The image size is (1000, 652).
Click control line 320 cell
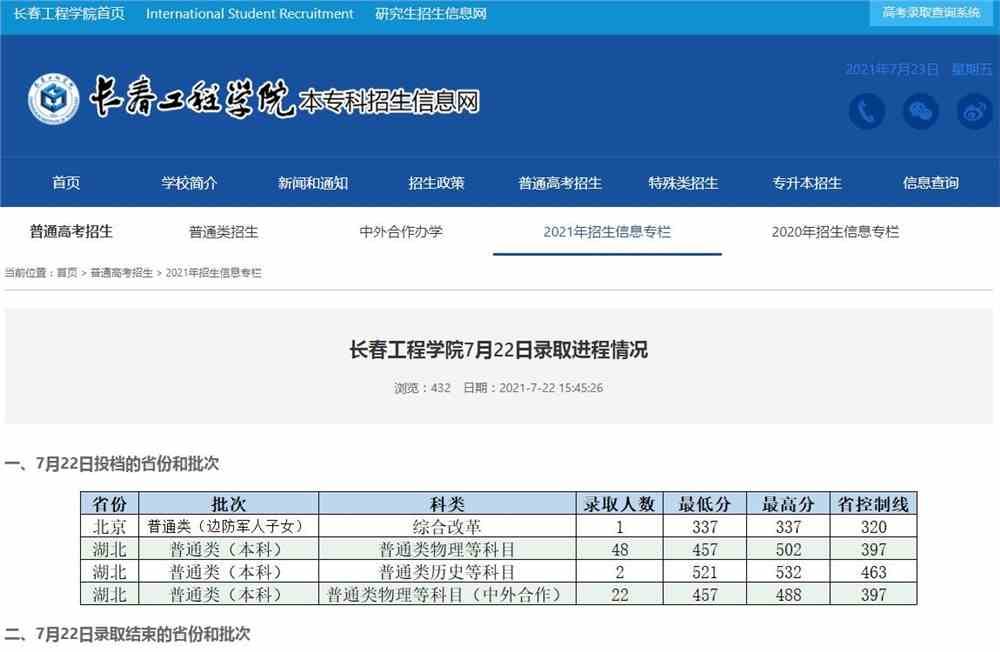coord(873,527)
